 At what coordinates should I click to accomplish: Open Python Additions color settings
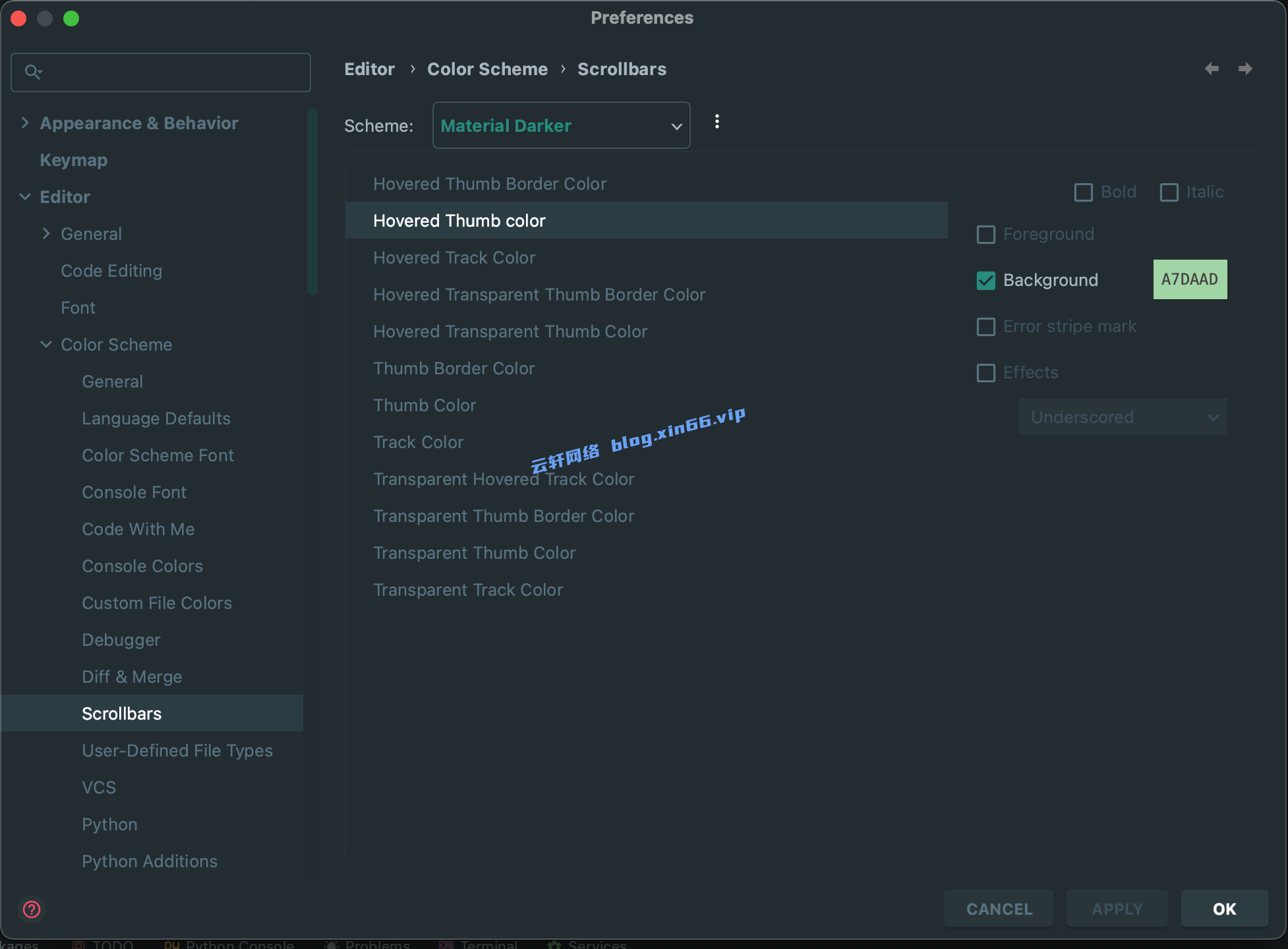point(150,861)
